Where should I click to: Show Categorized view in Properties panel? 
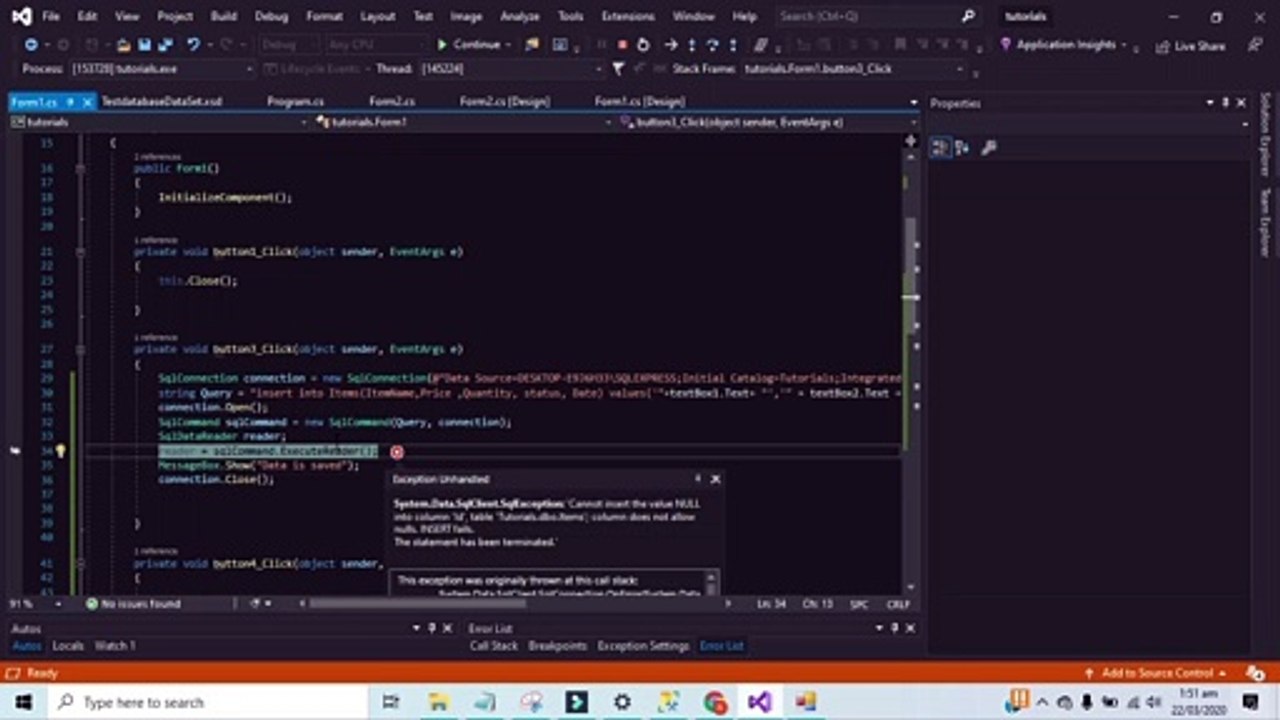coord(940,148)
